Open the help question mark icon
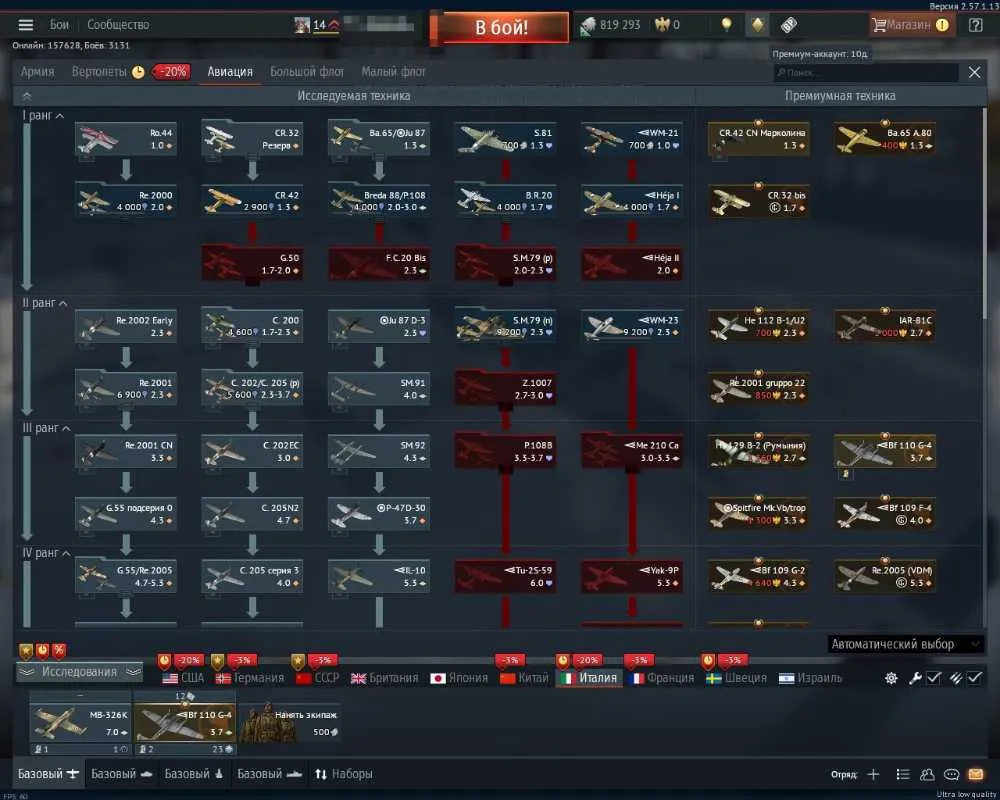The width and height of the screenshot is (1000, 800). click(975, 25)
